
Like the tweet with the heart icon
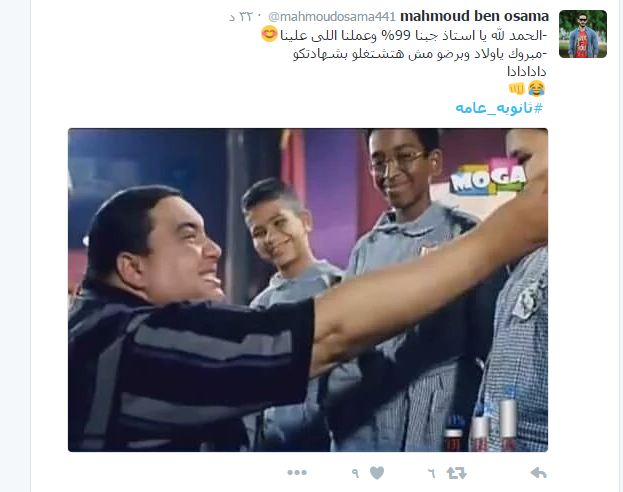pos(377,473)
